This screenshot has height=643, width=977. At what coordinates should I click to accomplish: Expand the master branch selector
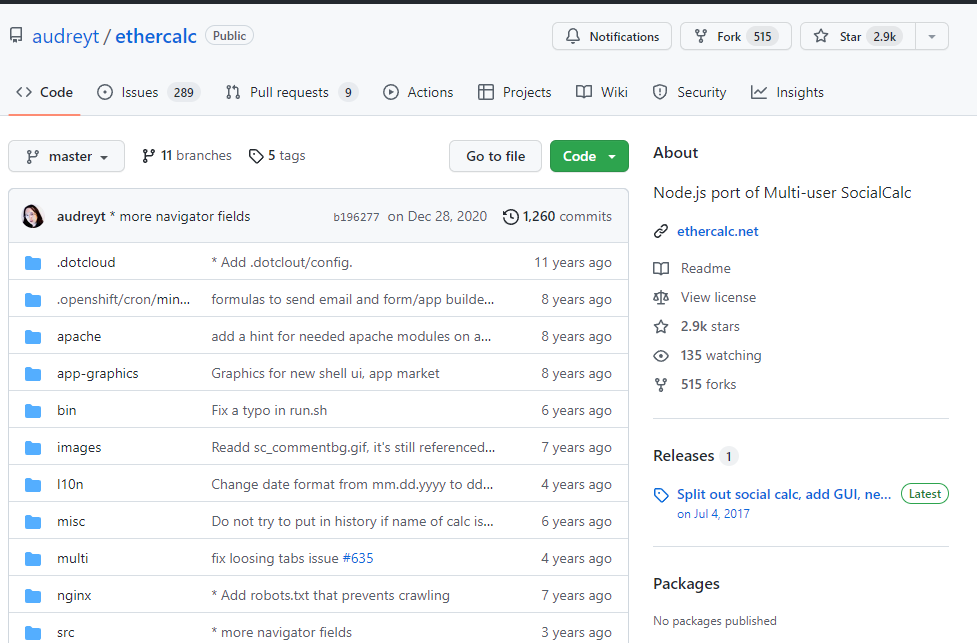point(66,156)
